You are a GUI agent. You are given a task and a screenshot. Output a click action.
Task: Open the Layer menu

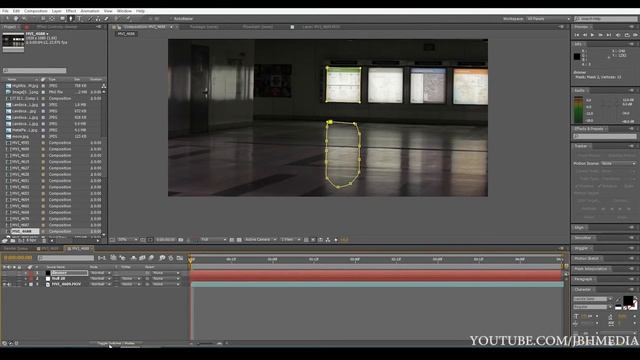(57, 11)
